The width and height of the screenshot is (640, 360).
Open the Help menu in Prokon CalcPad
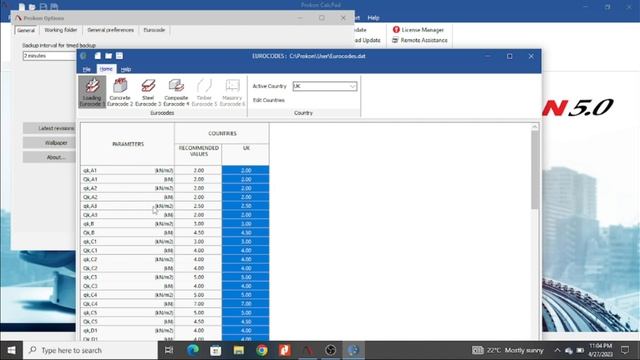pos(373,18)
